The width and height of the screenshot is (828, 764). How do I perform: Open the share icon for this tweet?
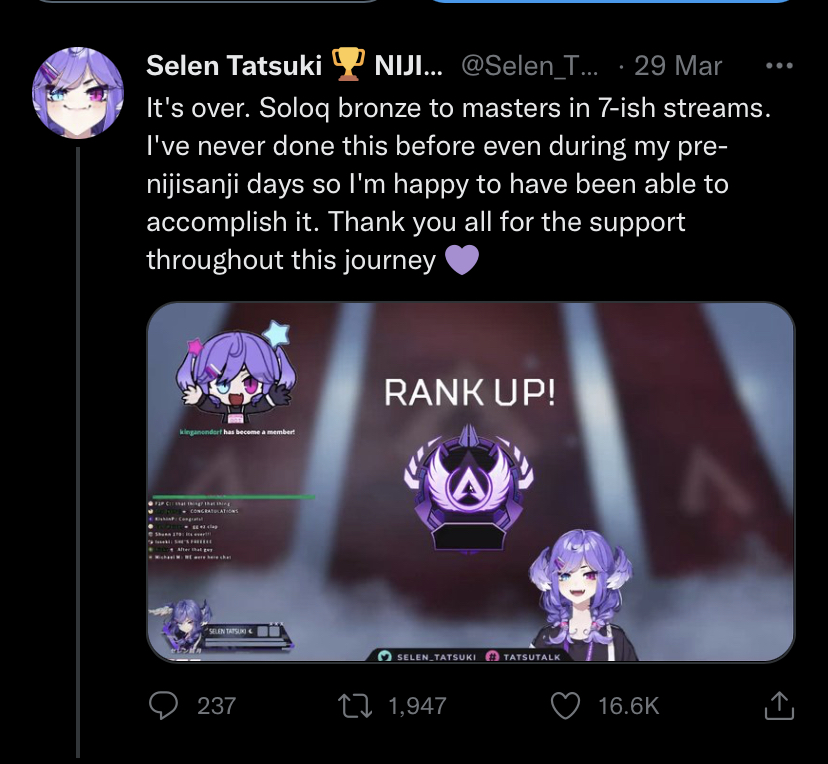(x=779, y=706)
